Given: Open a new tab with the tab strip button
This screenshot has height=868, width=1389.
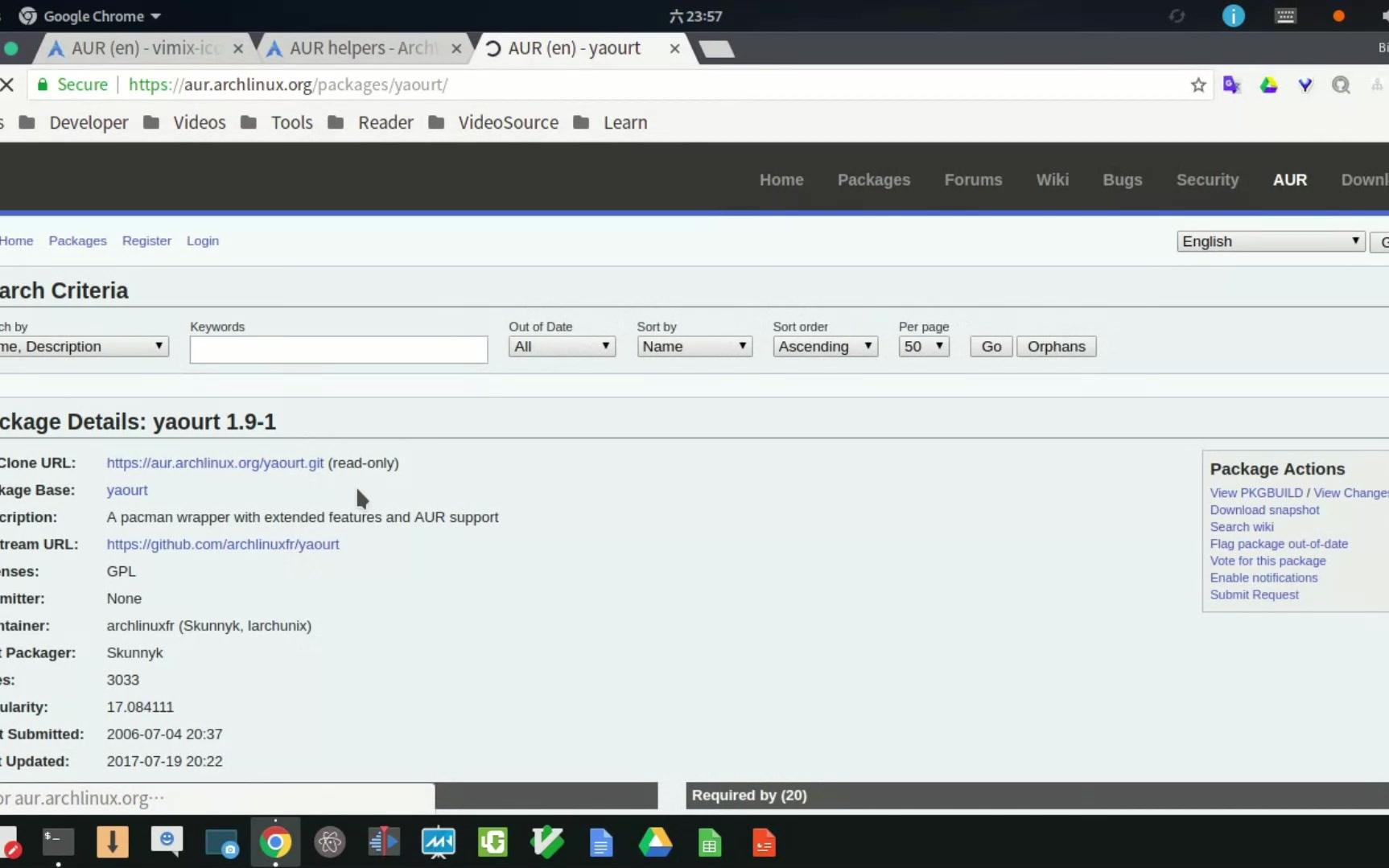Looking at the screenshot, I should click(717, 49).
